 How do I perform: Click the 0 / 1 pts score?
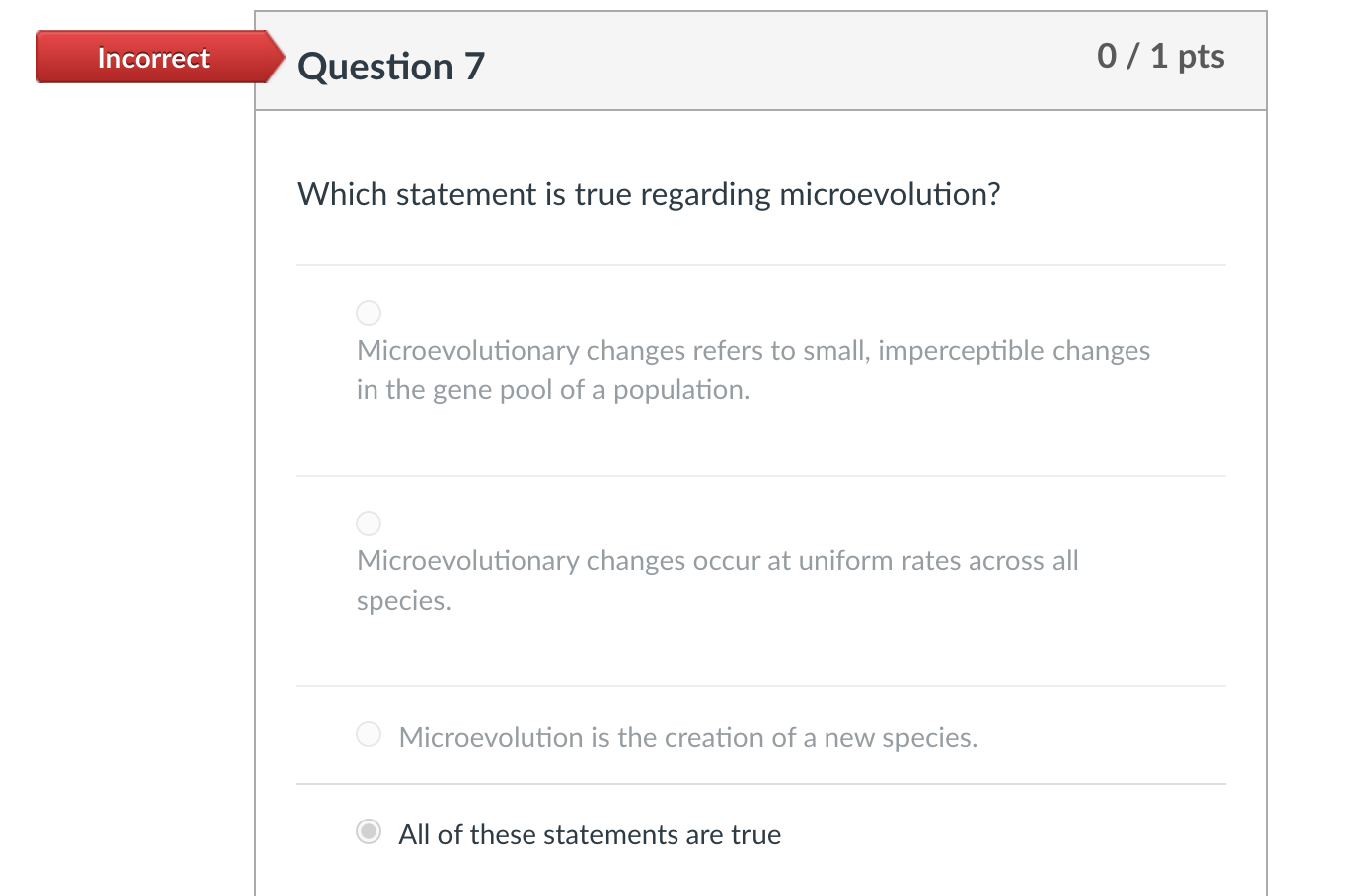tap(1159, 56)
